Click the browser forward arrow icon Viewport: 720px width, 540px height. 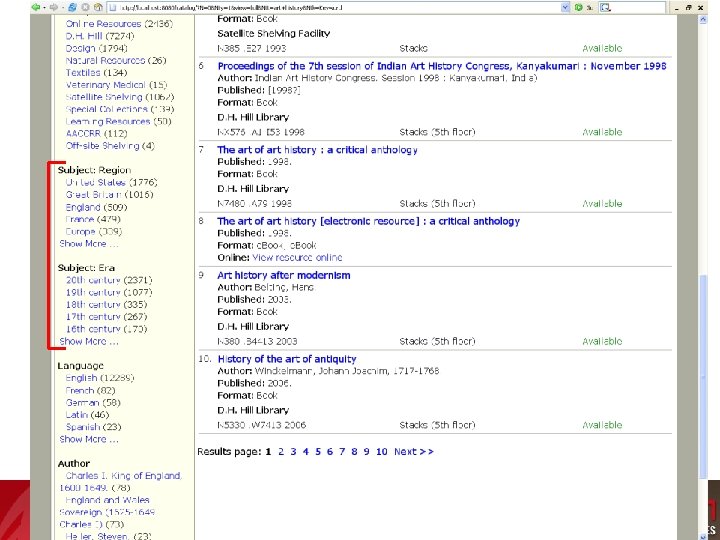[55, 7]
